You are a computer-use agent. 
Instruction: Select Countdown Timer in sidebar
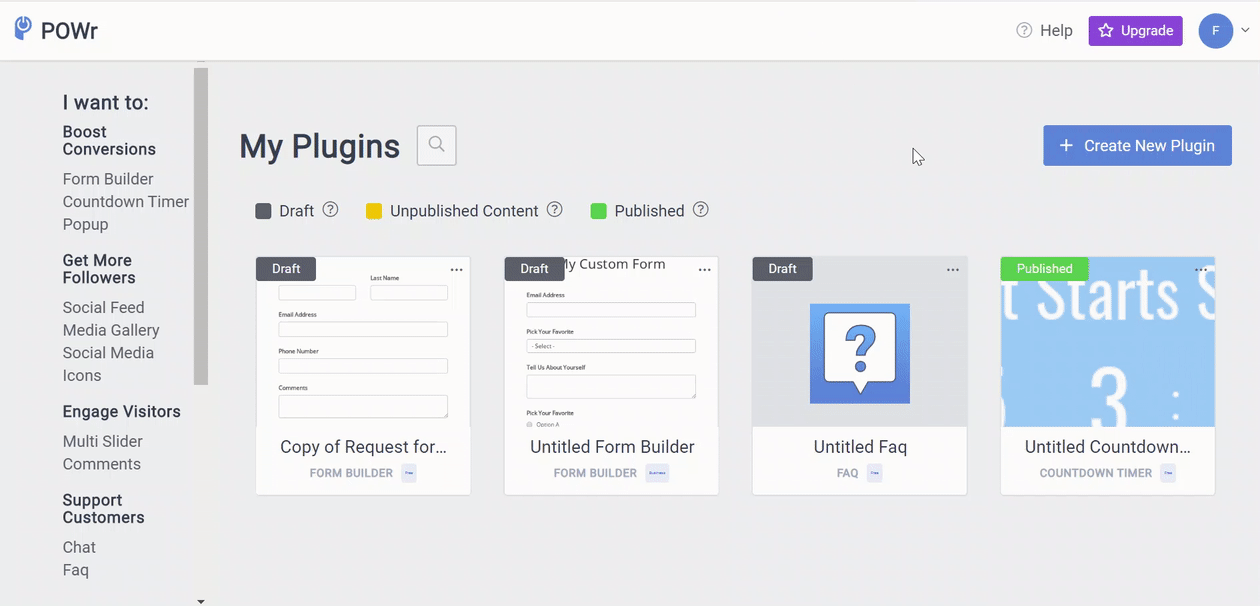click(126, 201)
